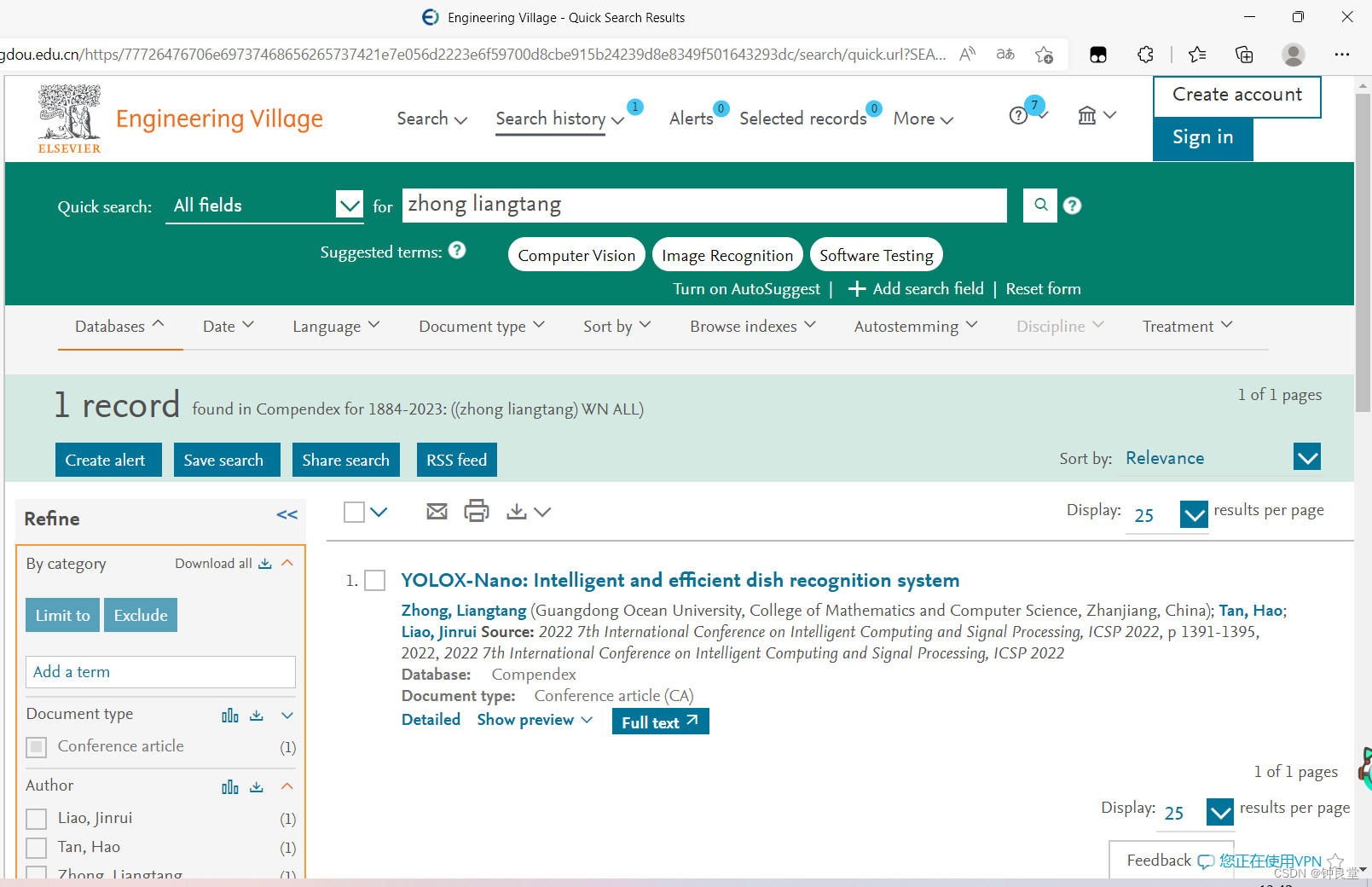Image resolution: width=1372 pixels, height=887 pixels.
Task: Expand Show preview for record
Action: [x=535, y=720]
